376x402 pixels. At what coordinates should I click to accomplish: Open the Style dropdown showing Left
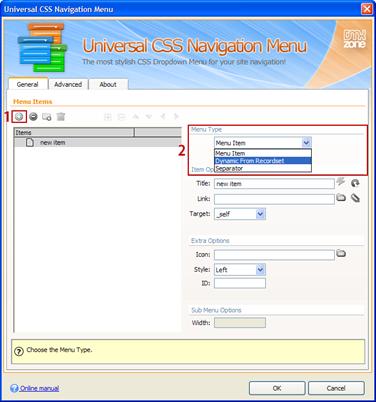[x=240, y=270]
